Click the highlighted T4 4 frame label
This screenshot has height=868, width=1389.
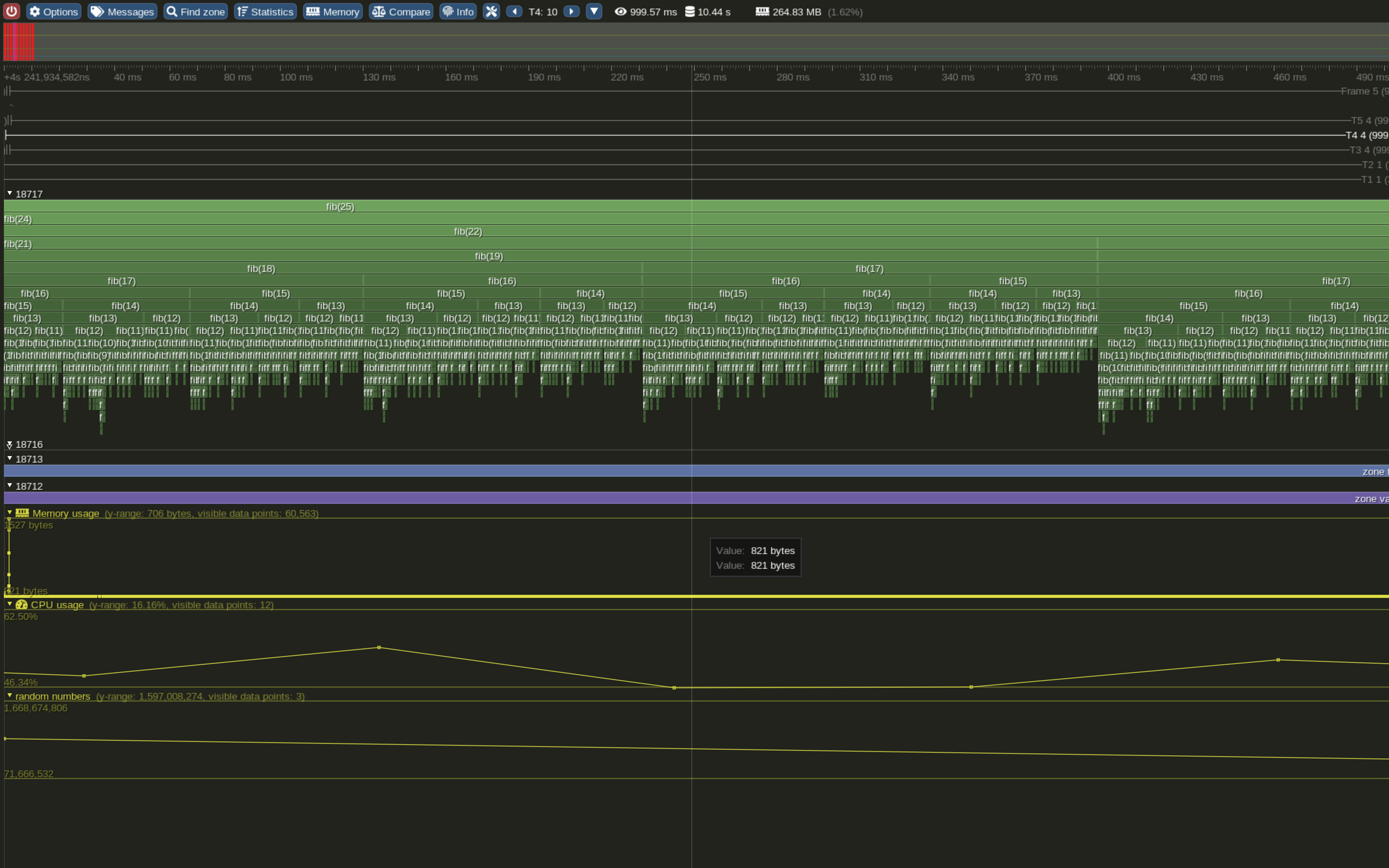click(1367, 136)
